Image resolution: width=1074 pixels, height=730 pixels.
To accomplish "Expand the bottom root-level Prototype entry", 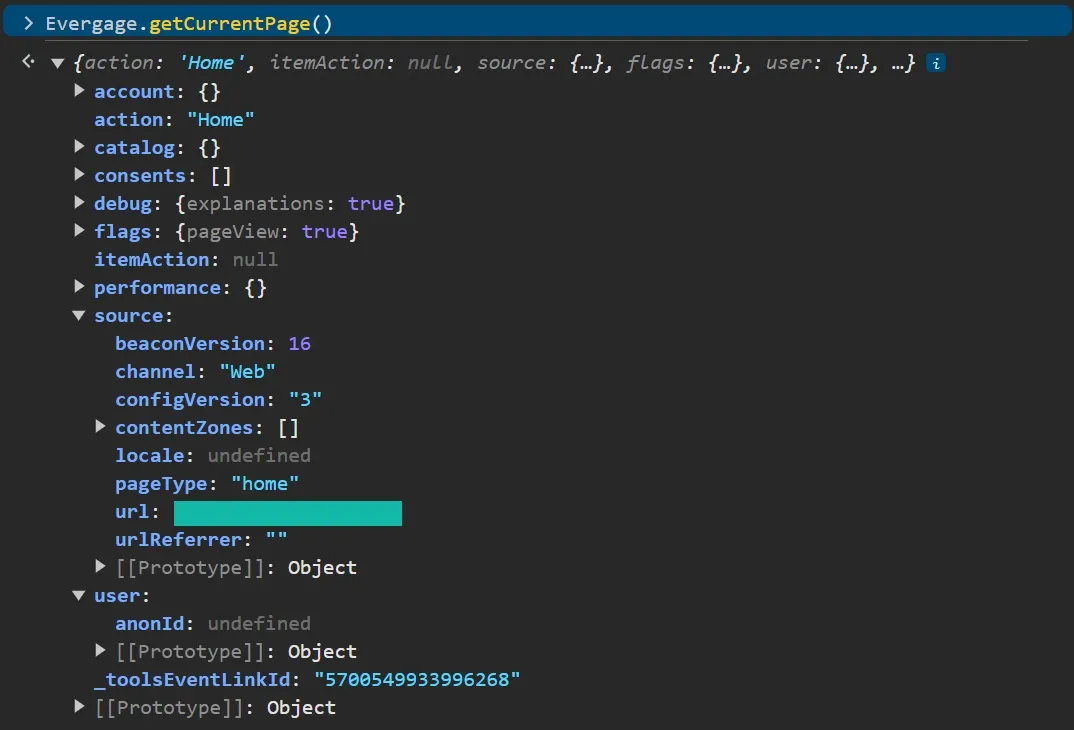I will coord(80,707).
